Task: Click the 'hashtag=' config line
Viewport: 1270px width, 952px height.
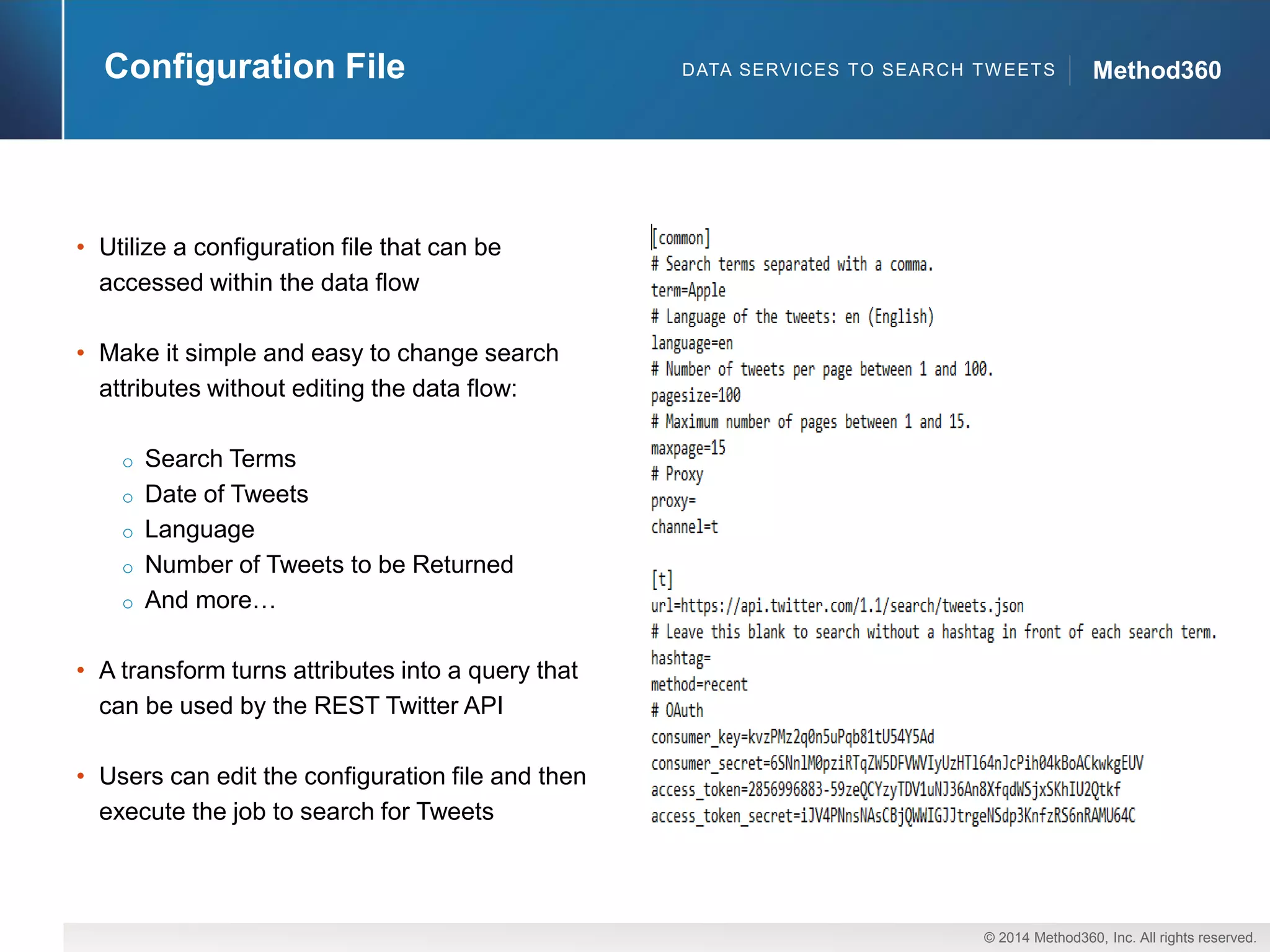Action: point(681,658)
